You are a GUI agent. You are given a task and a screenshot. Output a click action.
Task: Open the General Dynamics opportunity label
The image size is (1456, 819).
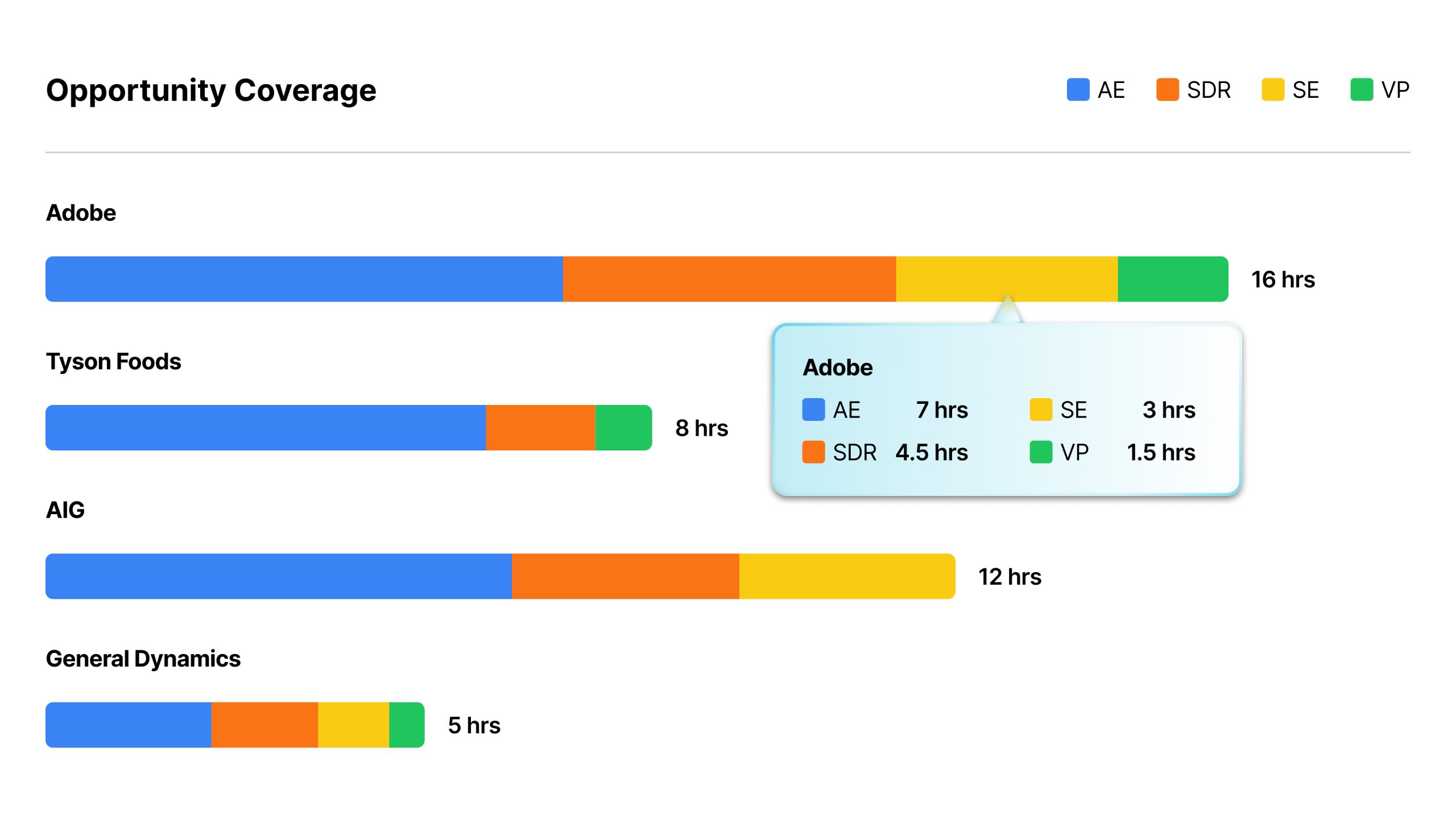point(143,659)
